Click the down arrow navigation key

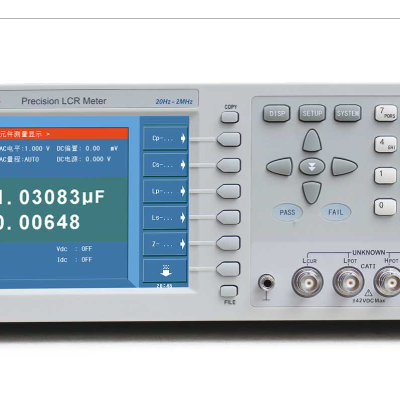click(312, 192)
